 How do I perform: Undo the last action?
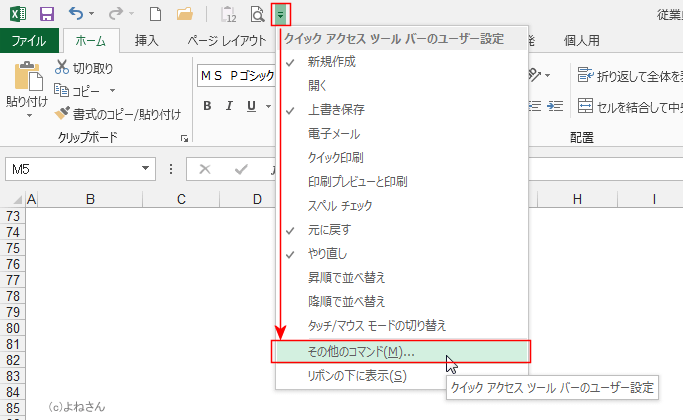[76, 14]
